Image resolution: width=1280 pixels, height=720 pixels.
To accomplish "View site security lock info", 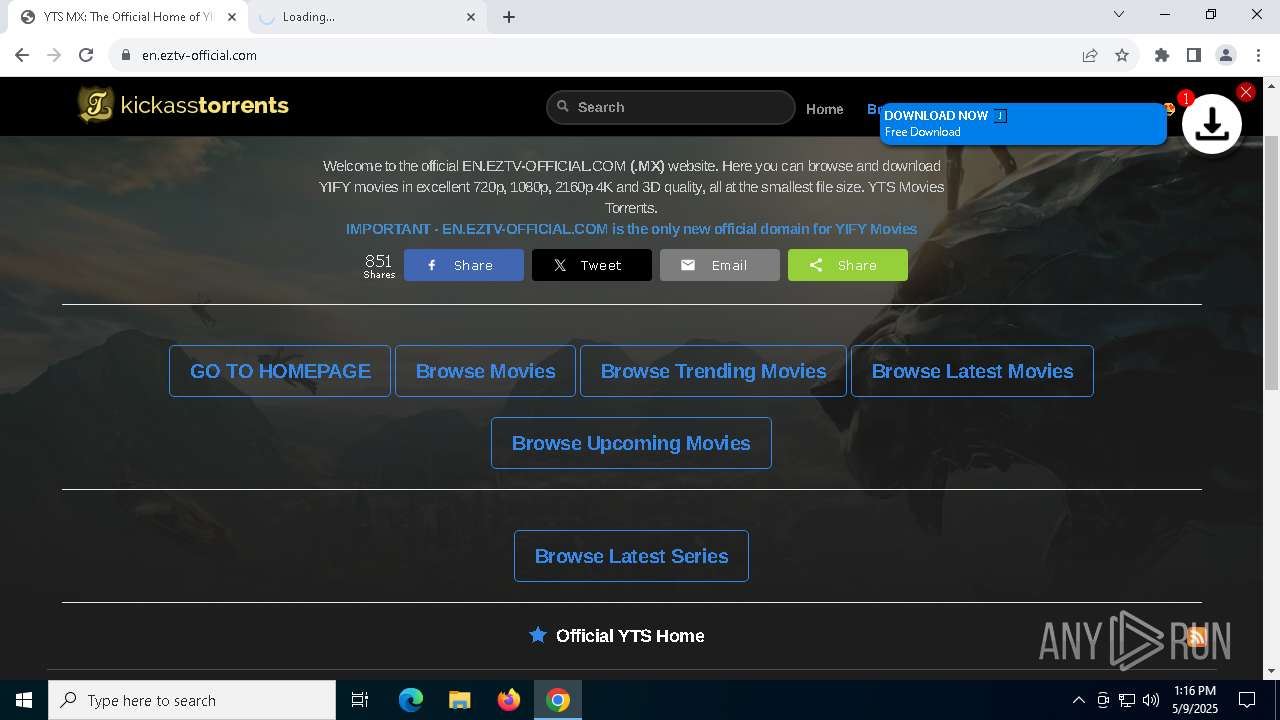I will pos(126,55).
